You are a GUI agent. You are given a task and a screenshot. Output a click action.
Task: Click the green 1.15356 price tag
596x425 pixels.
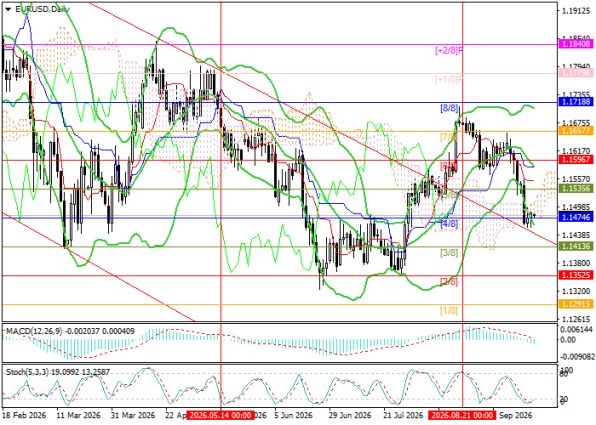(577, 189)
